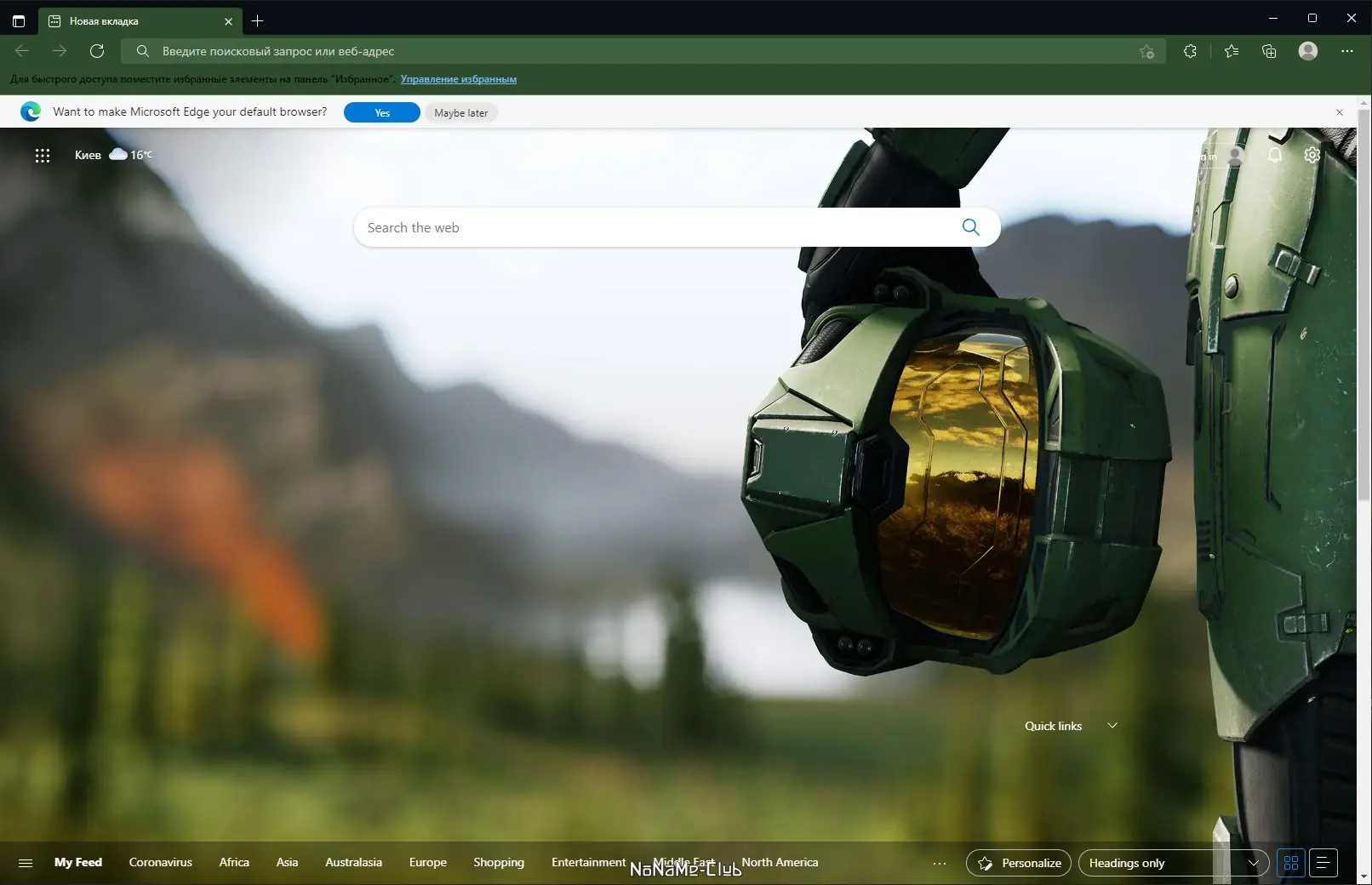The image size is (1372, 885).
Task: Select the Новая вкладка tab
Action: point(140,21)
